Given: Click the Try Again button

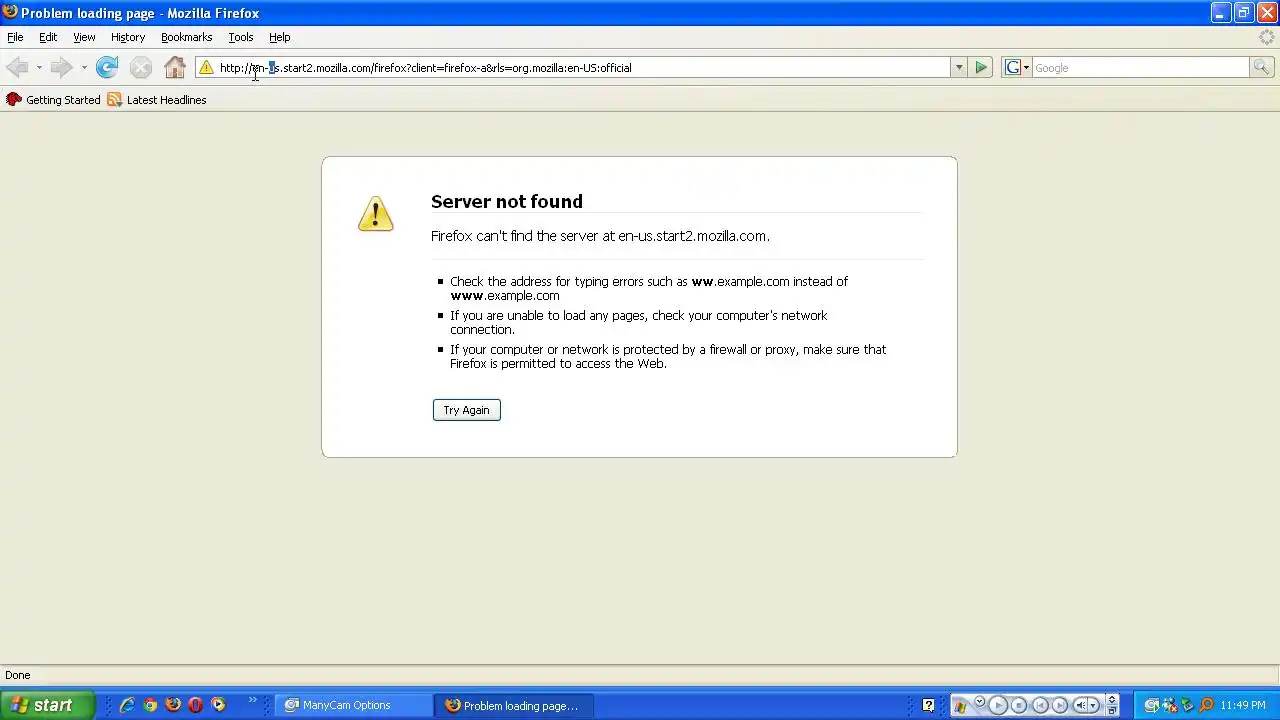Looking at the screenshot, I should pyautogui.click(x=467, y=410).
